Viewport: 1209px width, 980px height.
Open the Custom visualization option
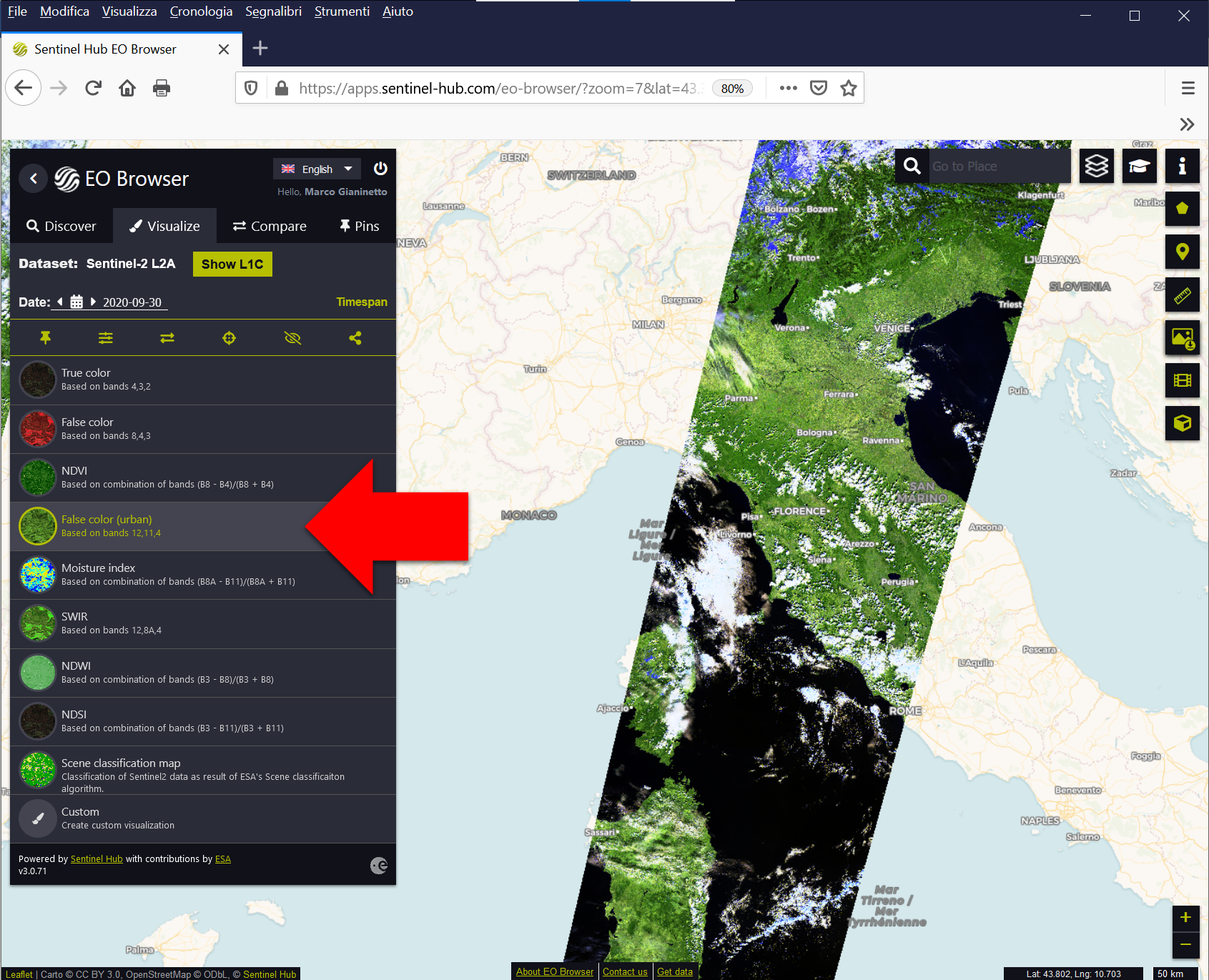203,818
